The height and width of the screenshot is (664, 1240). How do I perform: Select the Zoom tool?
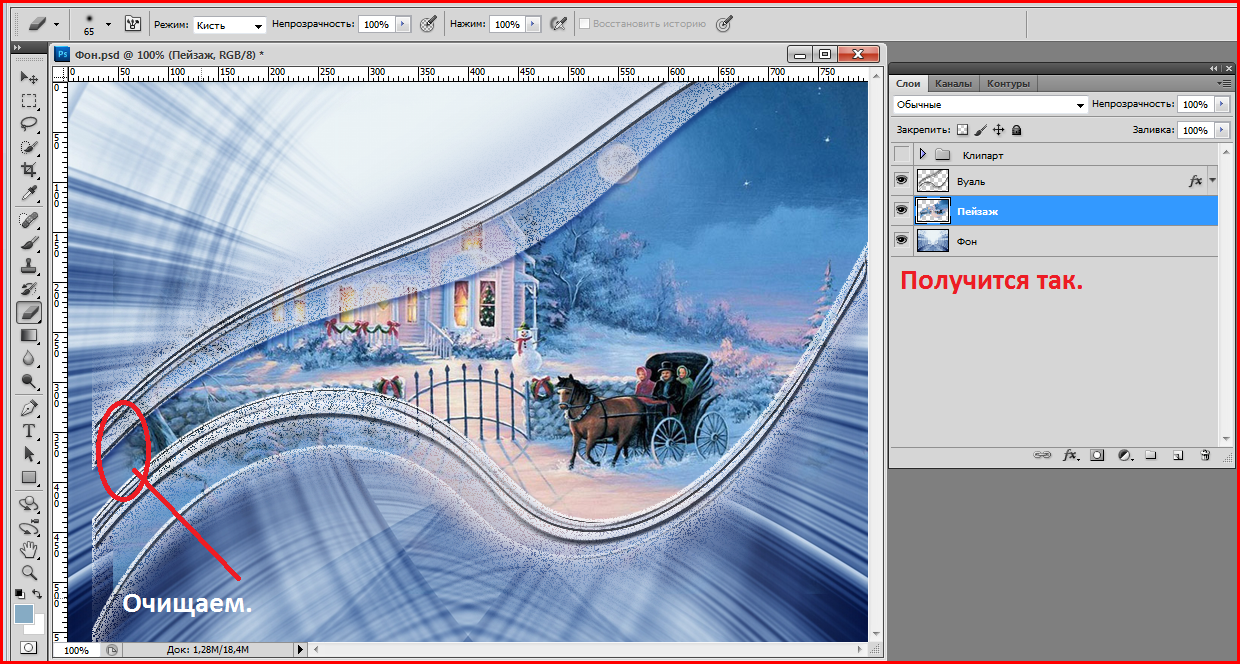point(30,573)
